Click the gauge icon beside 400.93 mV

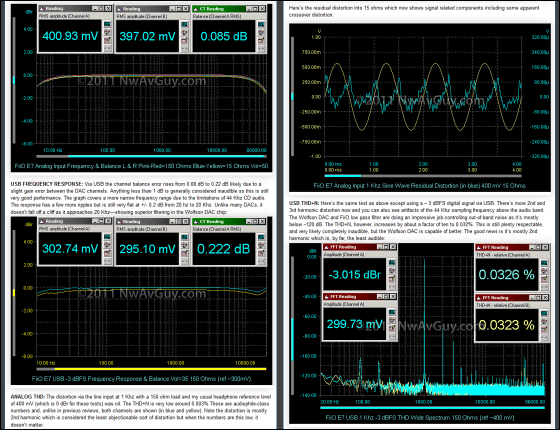pos(107,32)
